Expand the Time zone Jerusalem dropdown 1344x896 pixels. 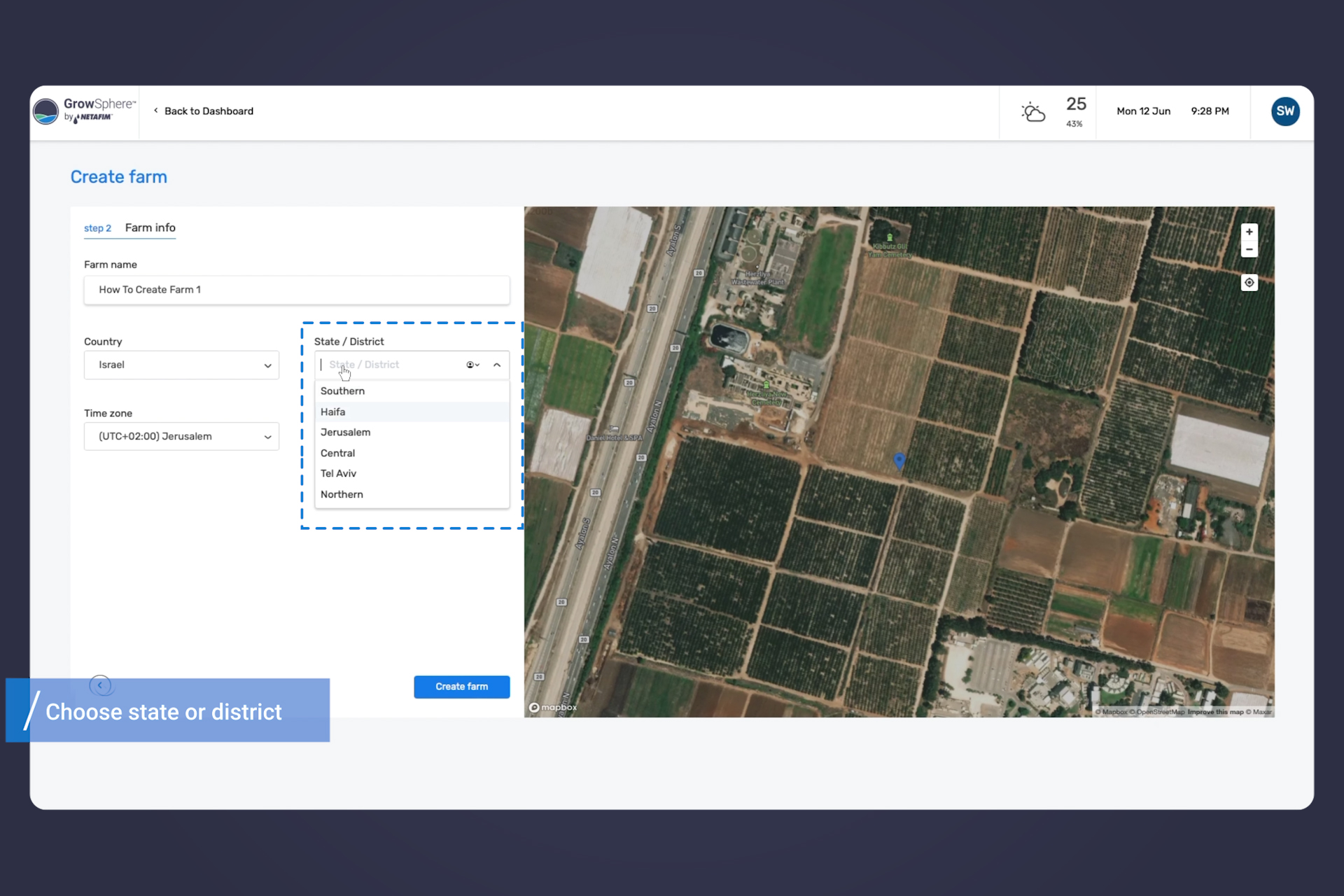tap(181, 437)
